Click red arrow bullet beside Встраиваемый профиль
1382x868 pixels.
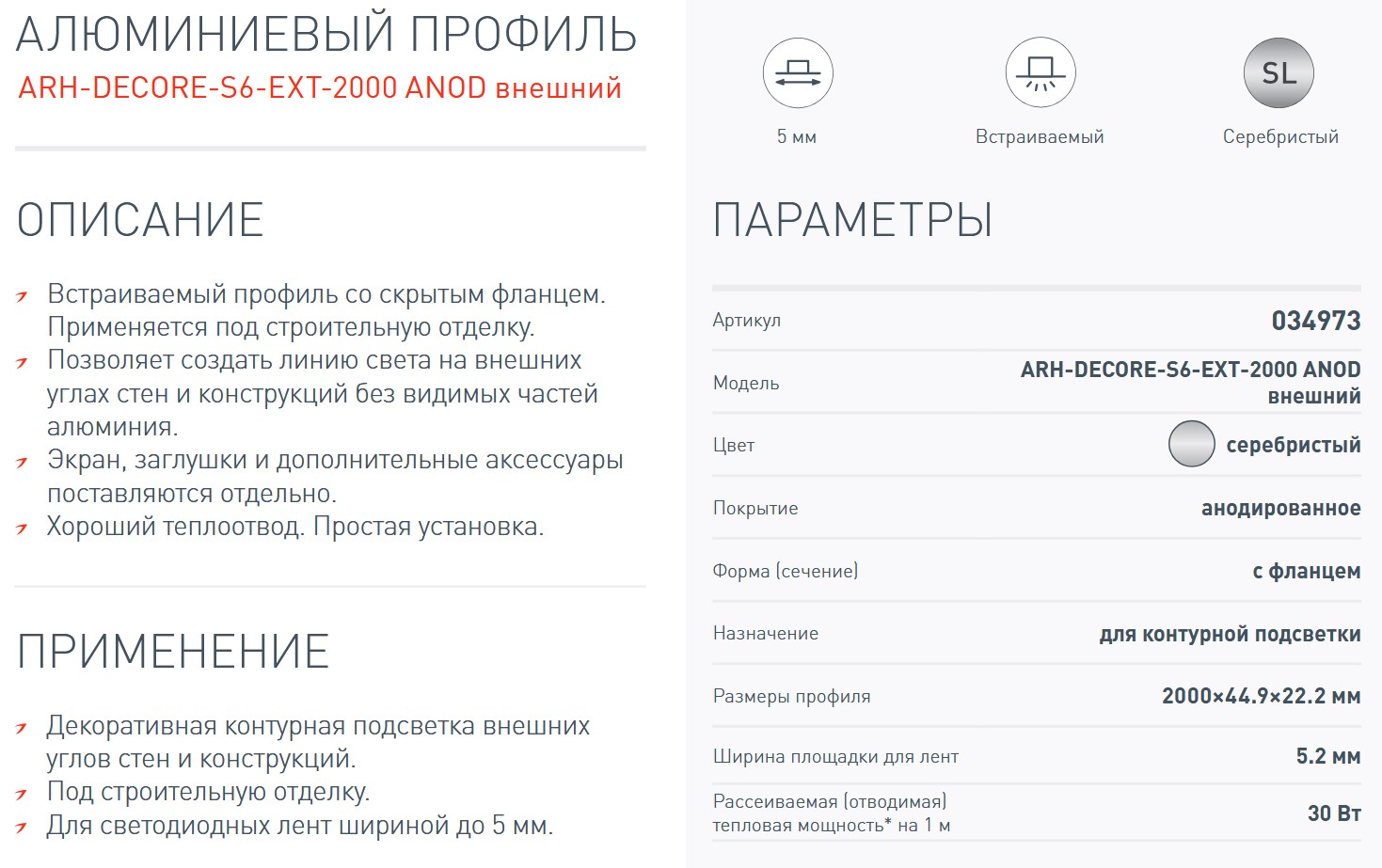(22, 297)
